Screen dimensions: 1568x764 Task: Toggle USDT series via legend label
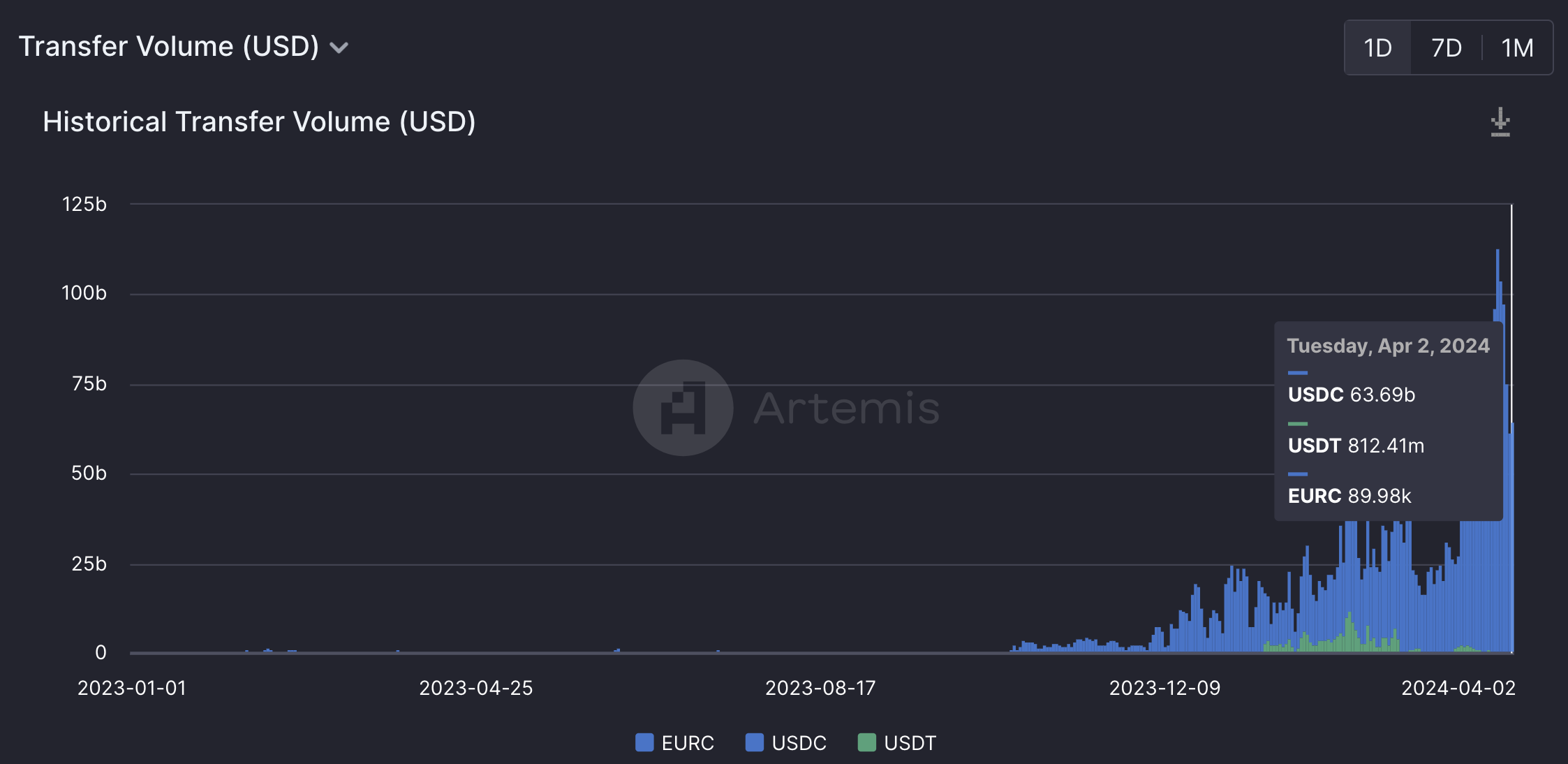(910, 743)
